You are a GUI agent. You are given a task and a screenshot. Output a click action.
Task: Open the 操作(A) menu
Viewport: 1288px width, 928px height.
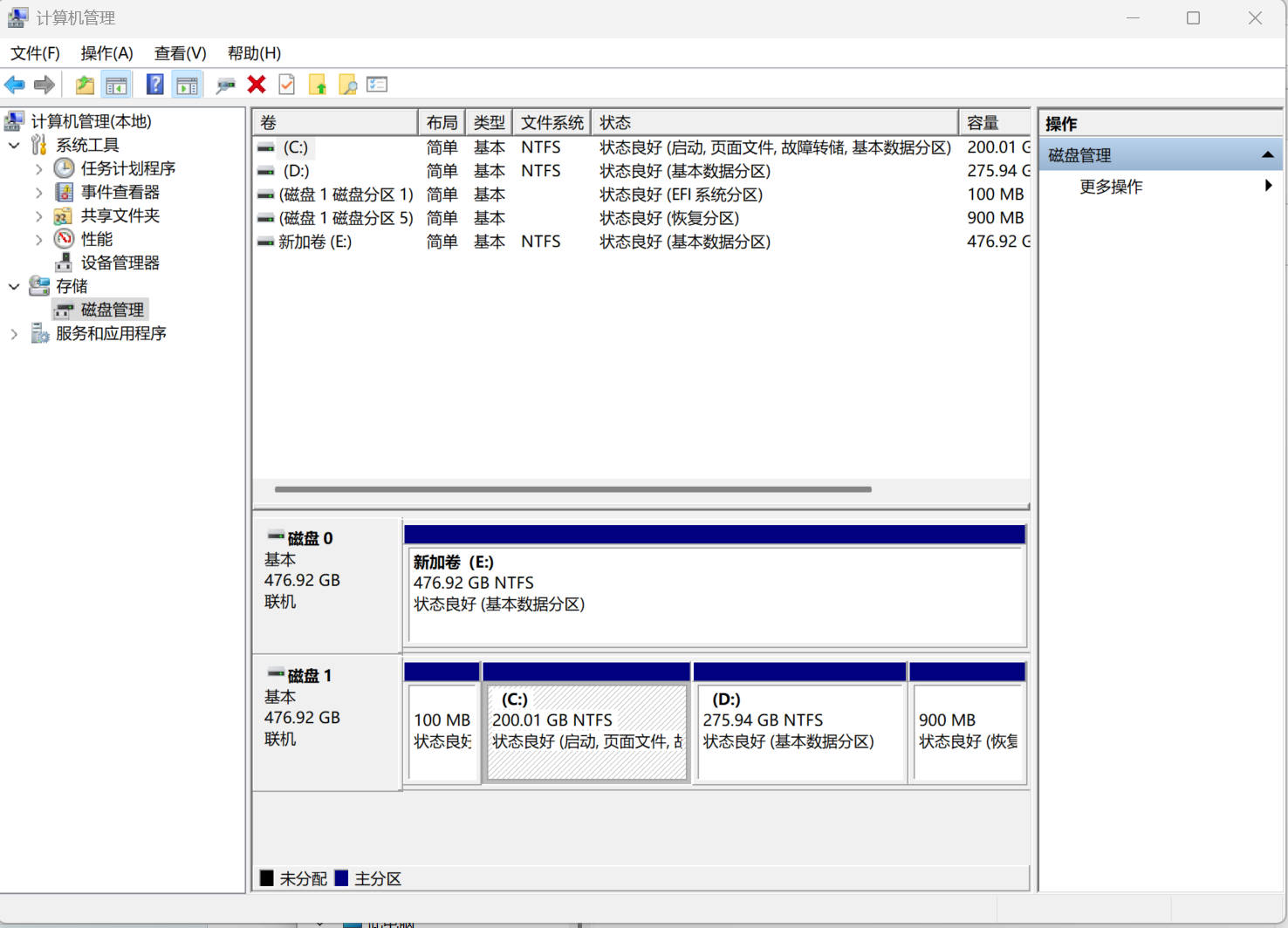pos(106,53)
